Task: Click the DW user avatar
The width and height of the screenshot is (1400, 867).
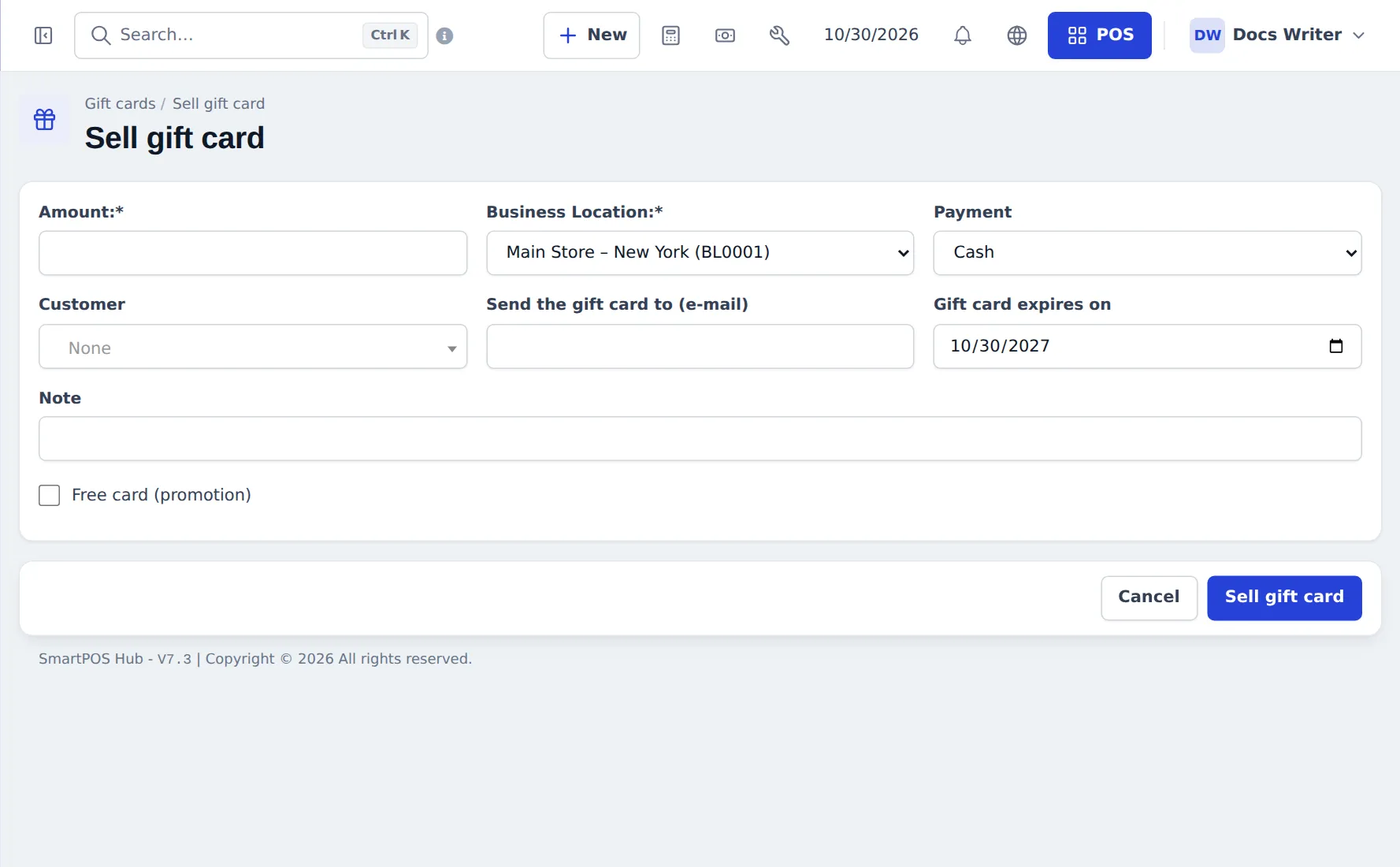Action: (x=1207, y=35)
